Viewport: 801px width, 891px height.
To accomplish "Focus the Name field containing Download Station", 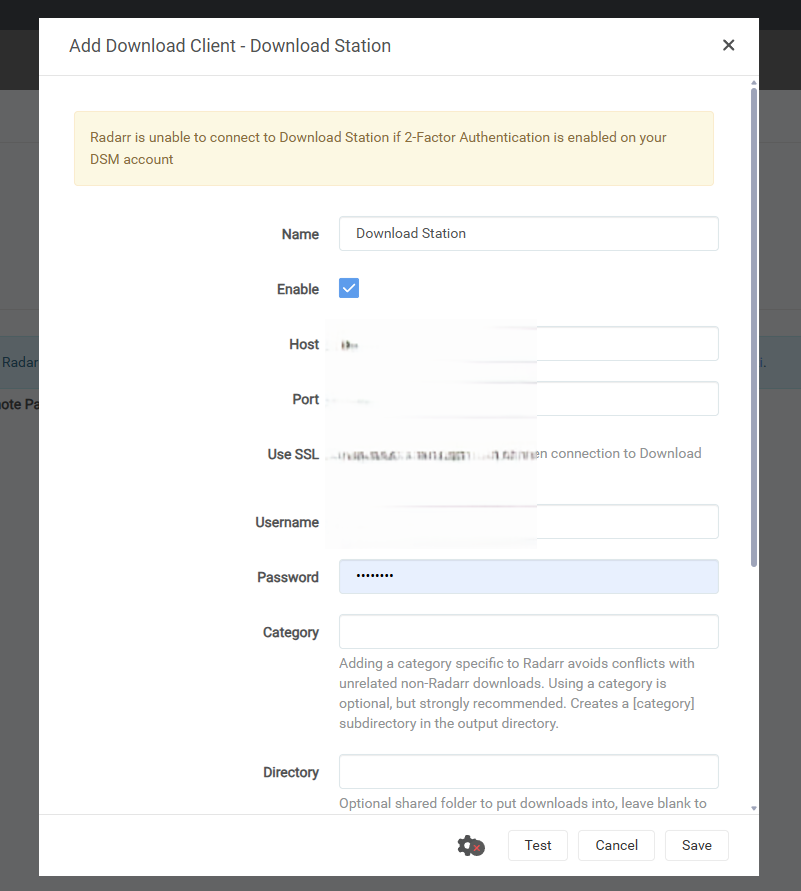I will pyautogui.click(x=528, y=234).
